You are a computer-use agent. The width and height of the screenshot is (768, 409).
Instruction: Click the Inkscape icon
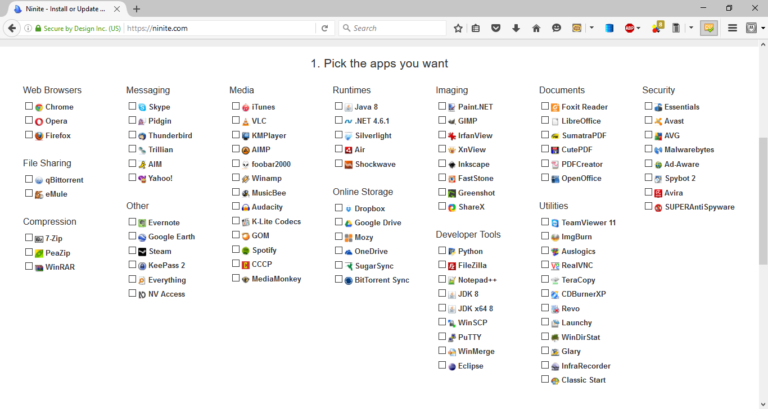point(452,165)
